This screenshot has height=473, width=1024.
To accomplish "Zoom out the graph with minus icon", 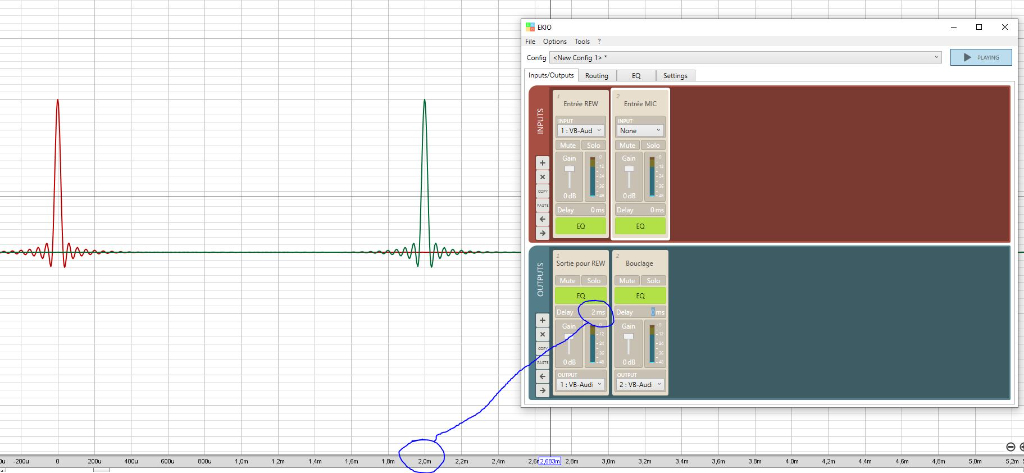I will pyautogui.click(x=1010, y=447).
